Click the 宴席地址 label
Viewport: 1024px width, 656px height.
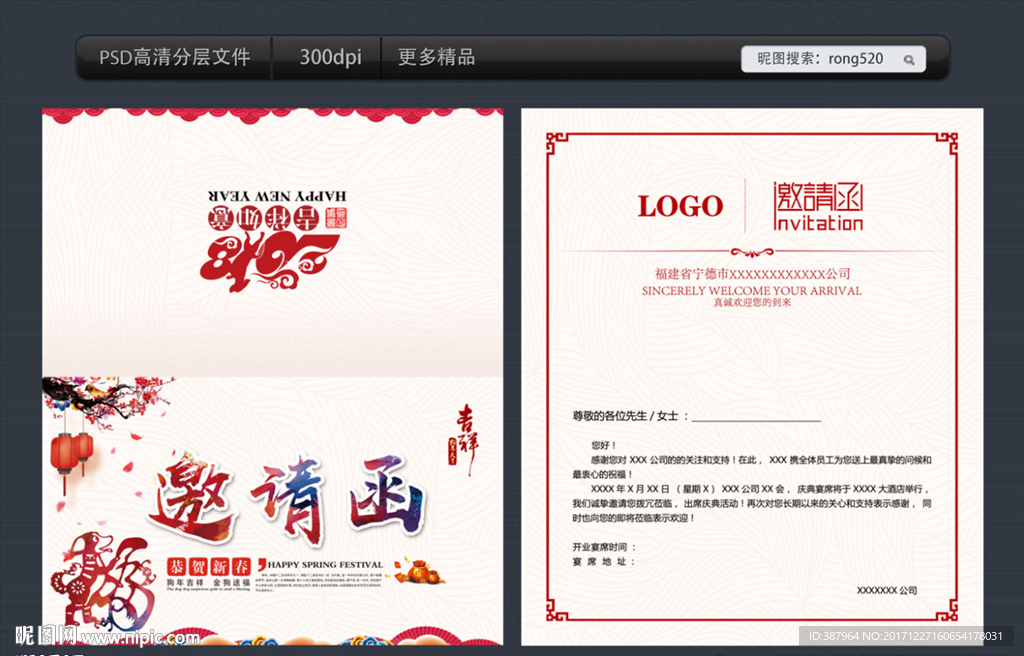pos(603,561)
